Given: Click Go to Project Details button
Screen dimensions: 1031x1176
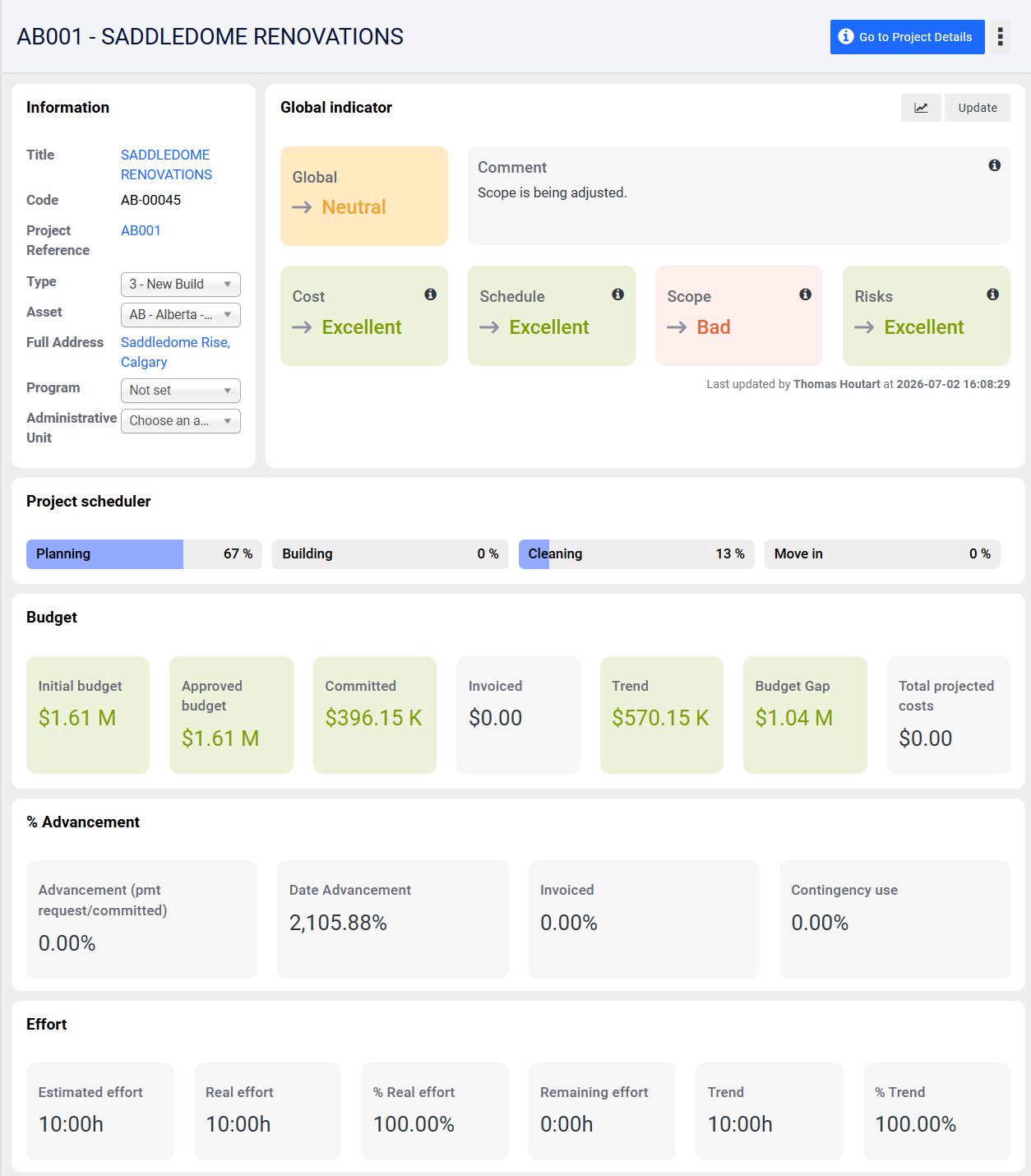Looking at the screenshot, I should pyautogui.click(x=907, y=37).
